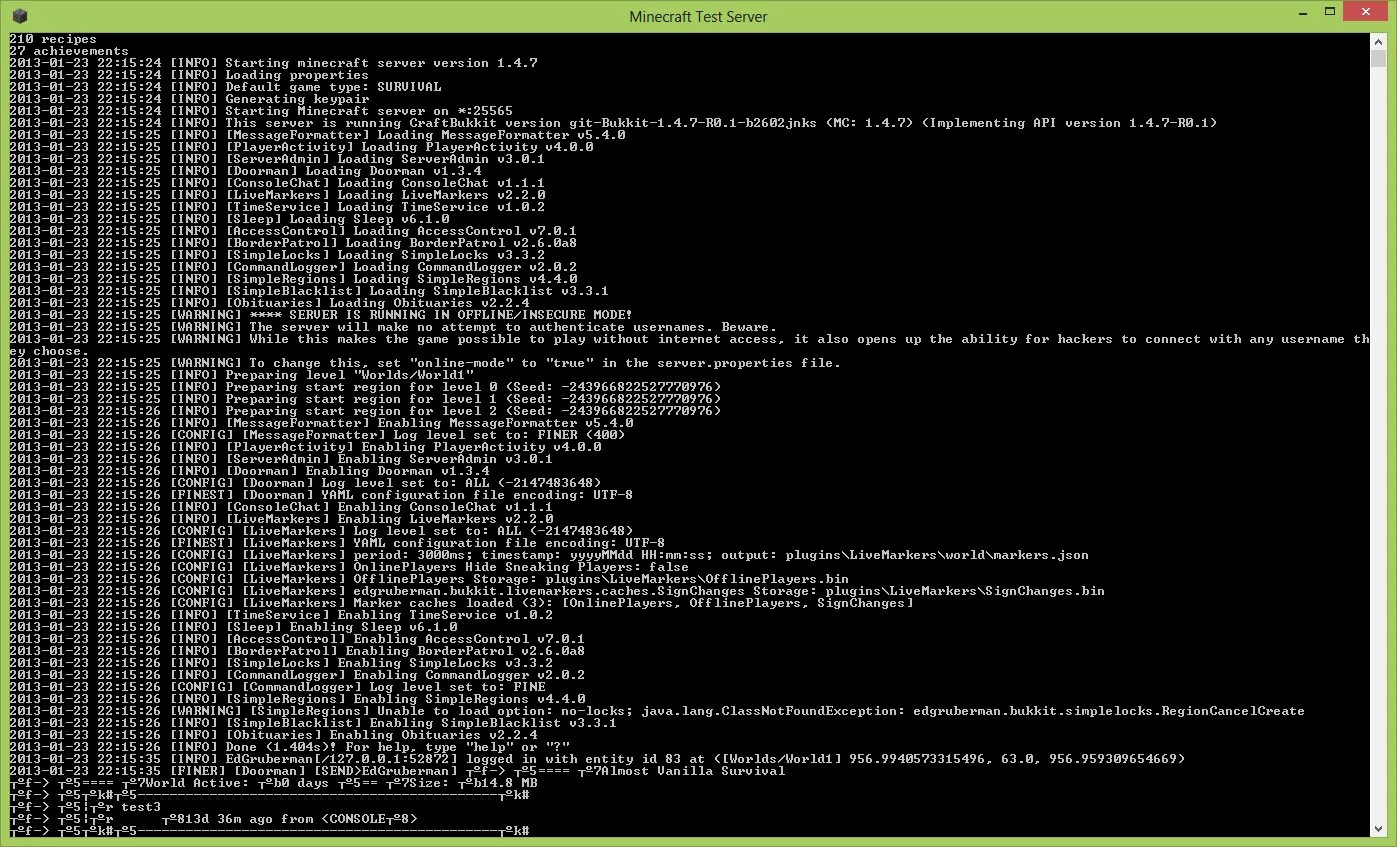Click 'Log level set to: FINER (400)' line
This screenshot has width=1397, height=847.
coord(318,435)
